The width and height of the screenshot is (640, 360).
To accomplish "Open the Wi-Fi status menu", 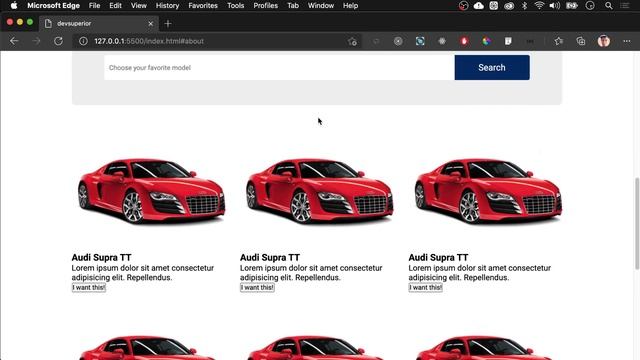I will (x=539, y=6).
